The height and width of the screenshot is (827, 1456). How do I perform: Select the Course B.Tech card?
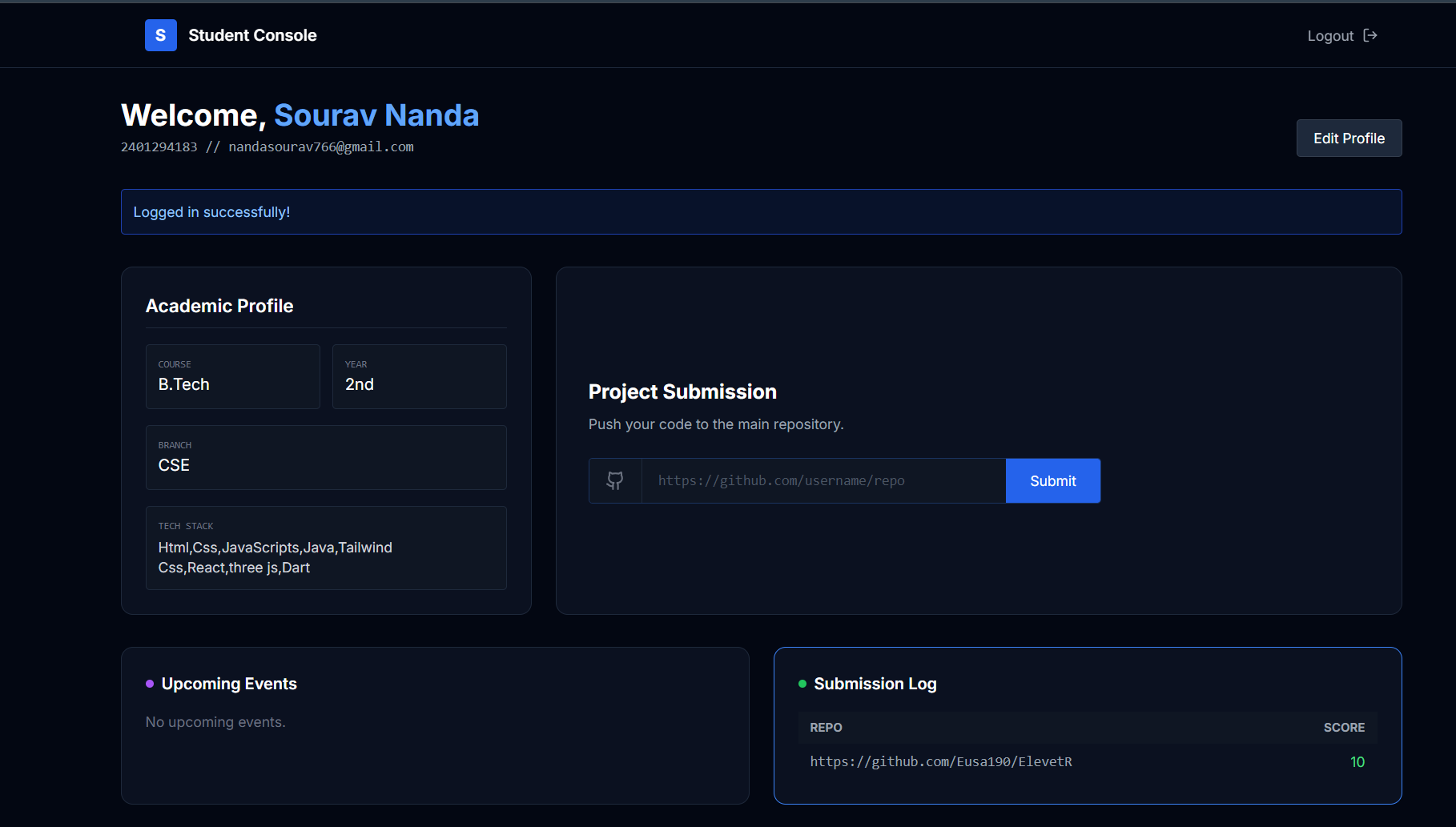click(232, 376)
